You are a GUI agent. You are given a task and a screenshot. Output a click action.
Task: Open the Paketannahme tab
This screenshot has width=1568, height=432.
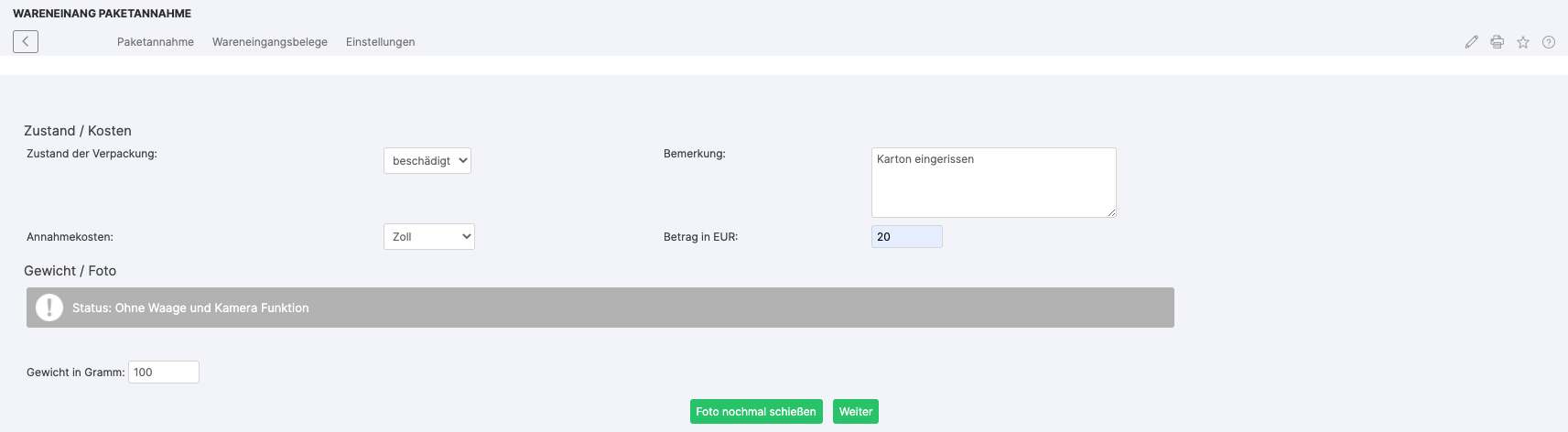coord(156,42)
